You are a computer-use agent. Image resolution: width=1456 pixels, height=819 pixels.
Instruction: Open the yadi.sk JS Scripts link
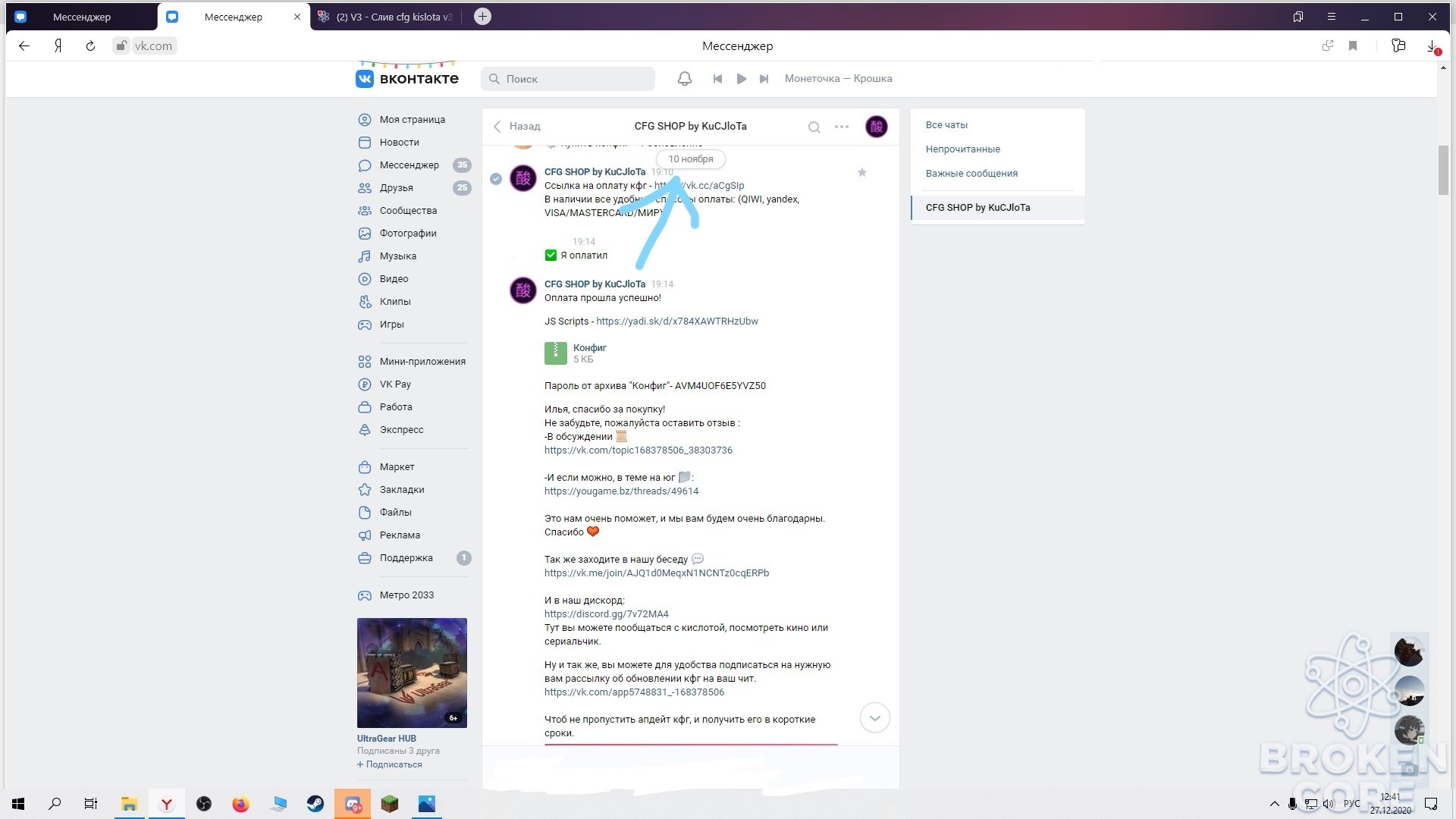coord(677,322)
